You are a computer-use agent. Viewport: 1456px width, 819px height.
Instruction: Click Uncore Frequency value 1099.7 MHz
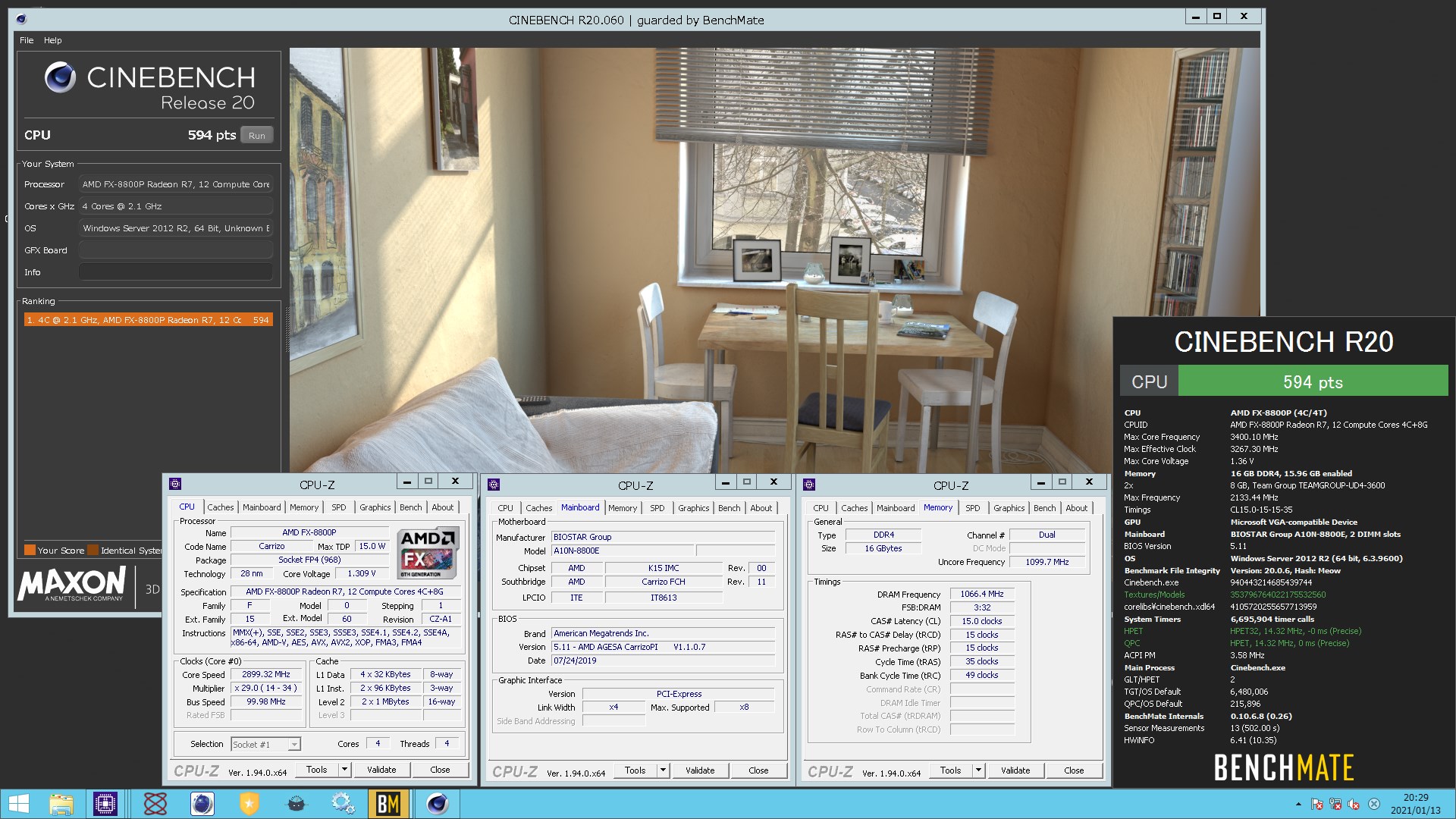[x=1047, y=562]
